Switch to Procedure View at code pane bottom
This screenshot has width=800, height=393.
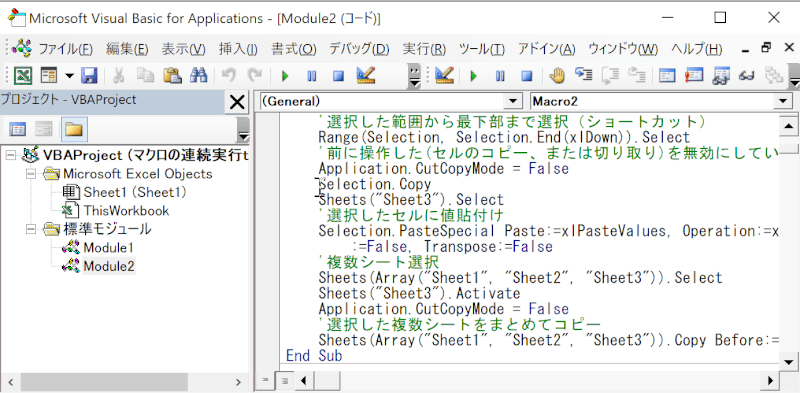[265, 380]
